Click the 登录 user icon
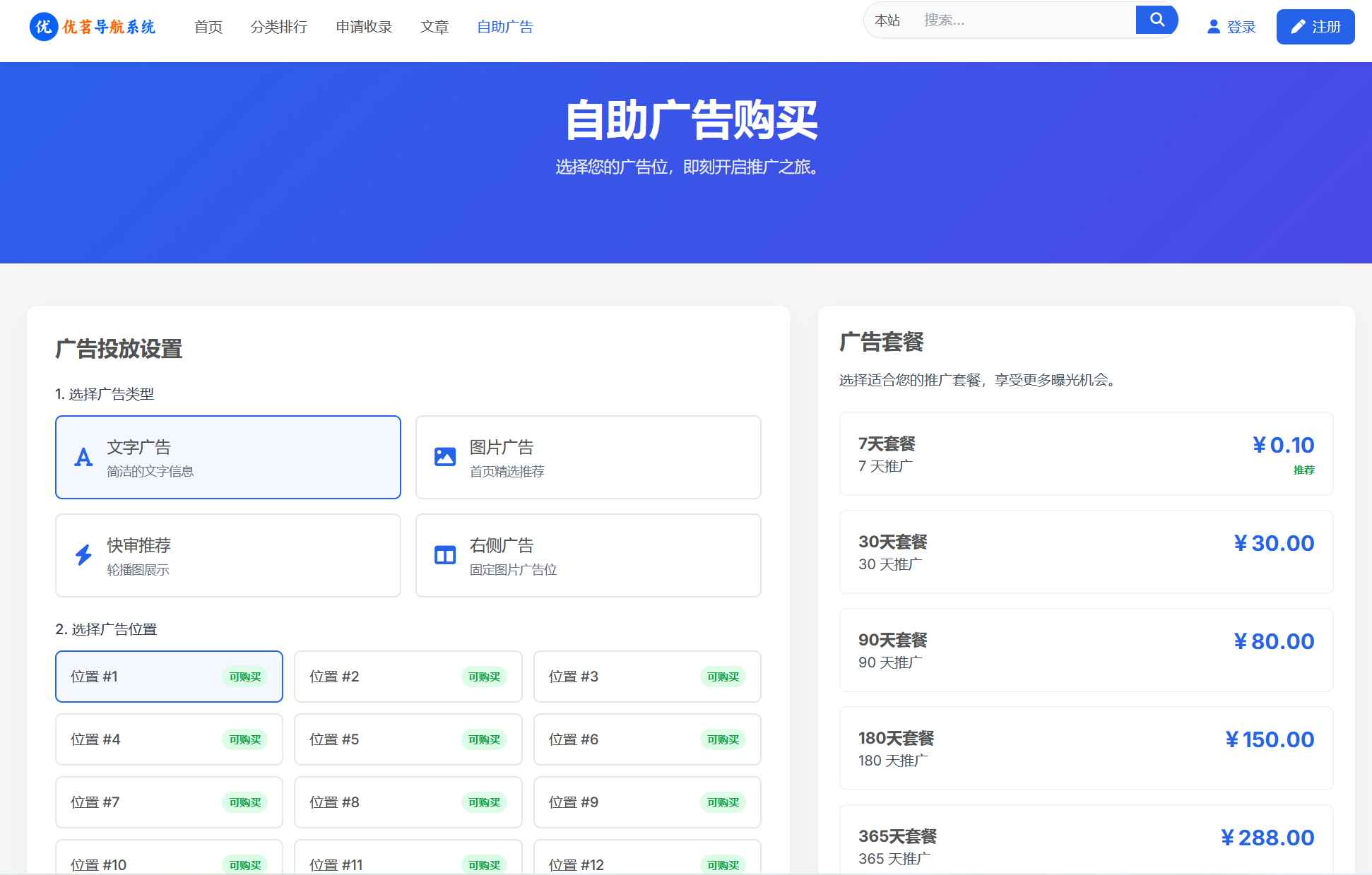The image size is (1372, 875). (x=1212, y=27)
